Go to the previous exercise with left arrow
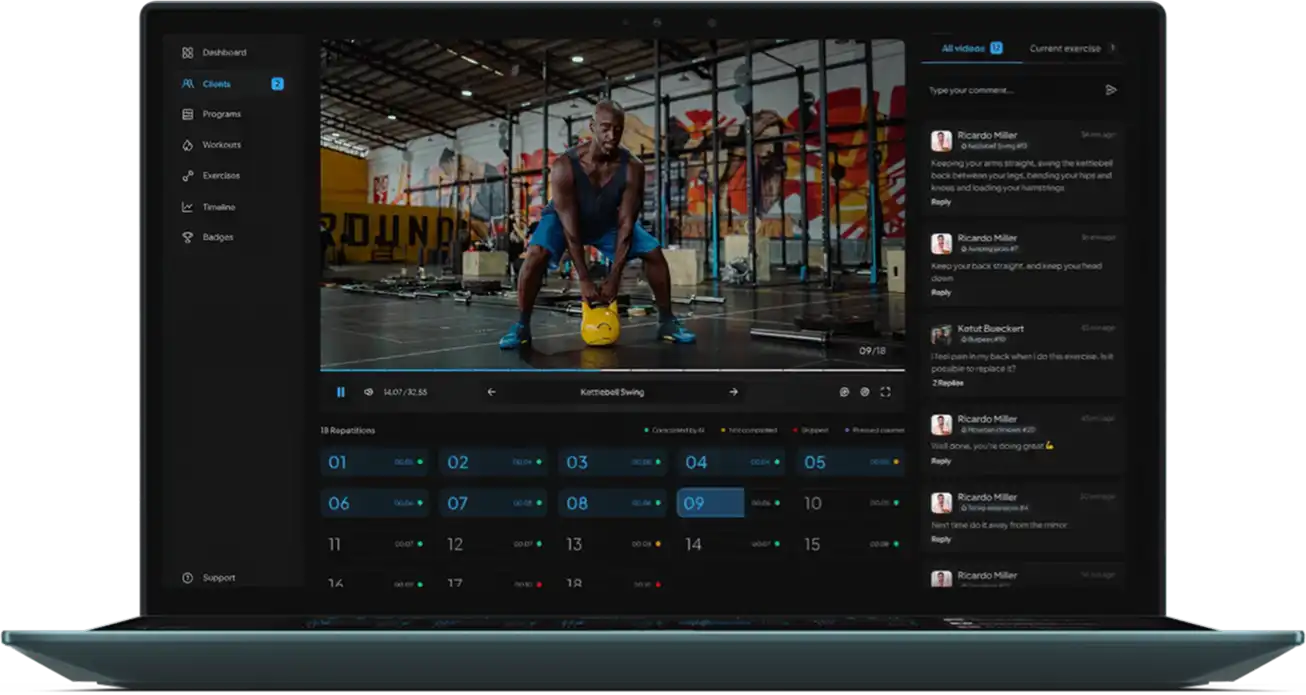The width and height of the screenshot is (1306, 695). [x=491, y=393]
